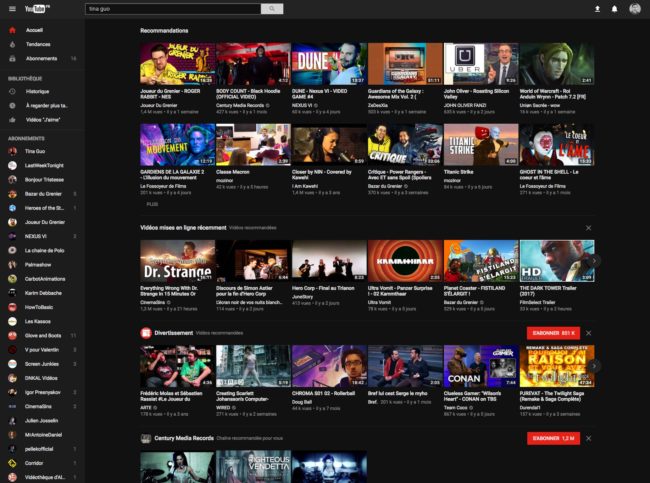Open Bazar du Grenier channel in sidebar

pos(42,194)
